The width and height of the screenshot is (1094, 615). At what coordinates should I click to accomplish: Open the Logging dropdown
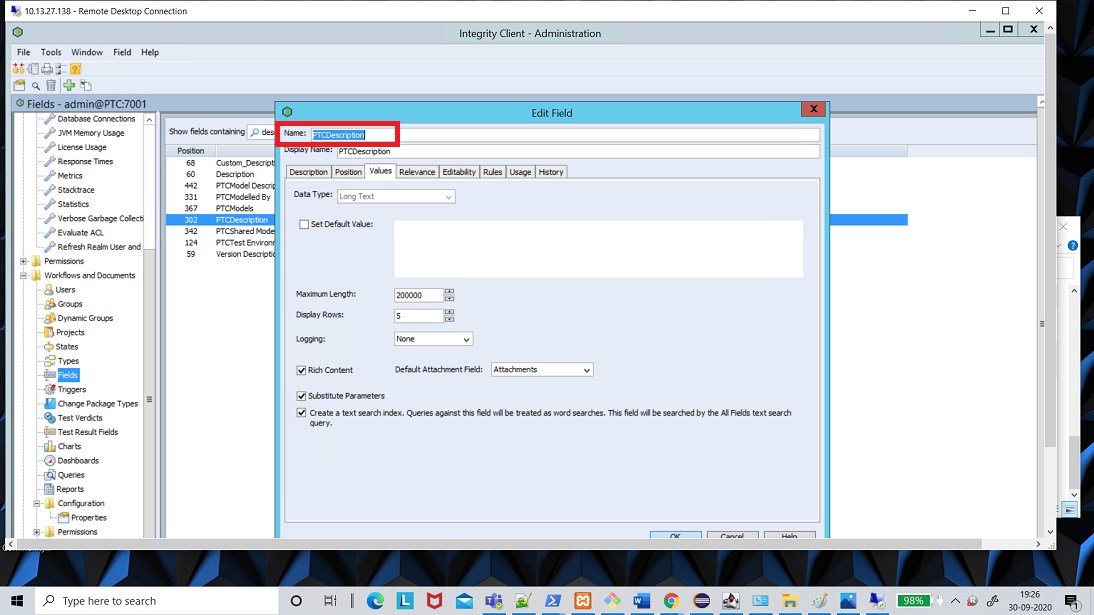point(432,339)
